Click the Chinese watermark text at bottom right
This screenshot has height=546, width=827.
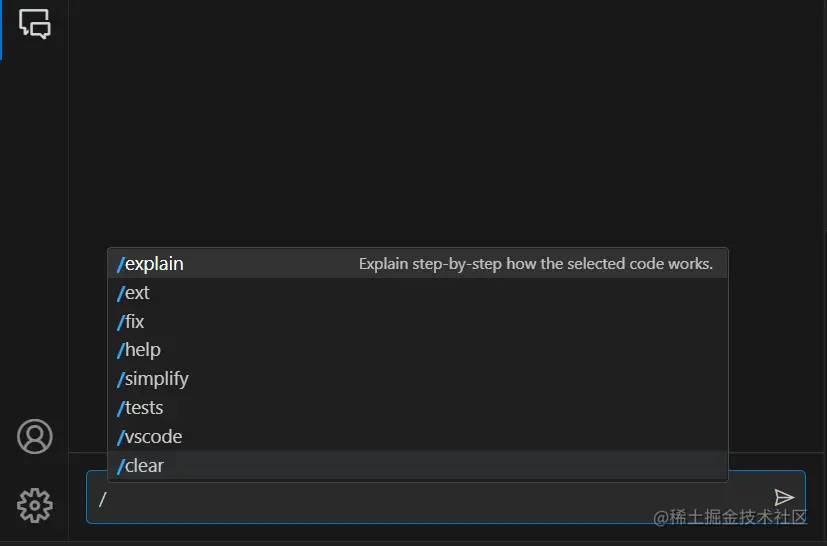point(730,517)
